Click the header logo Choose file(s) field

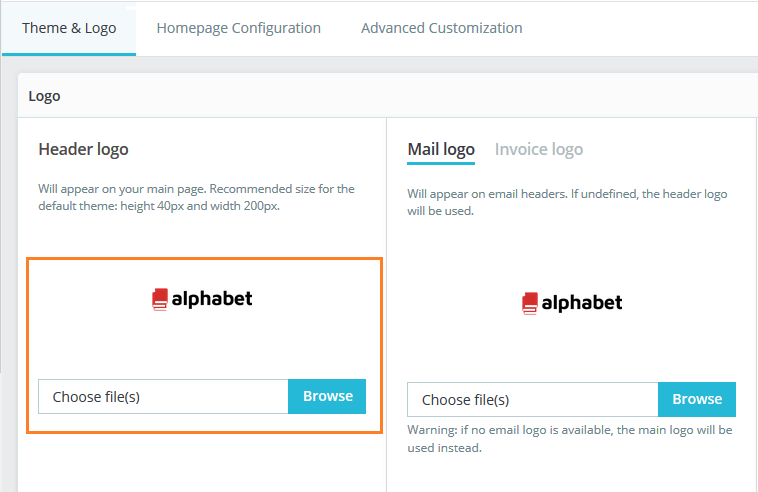coord(163,396)
